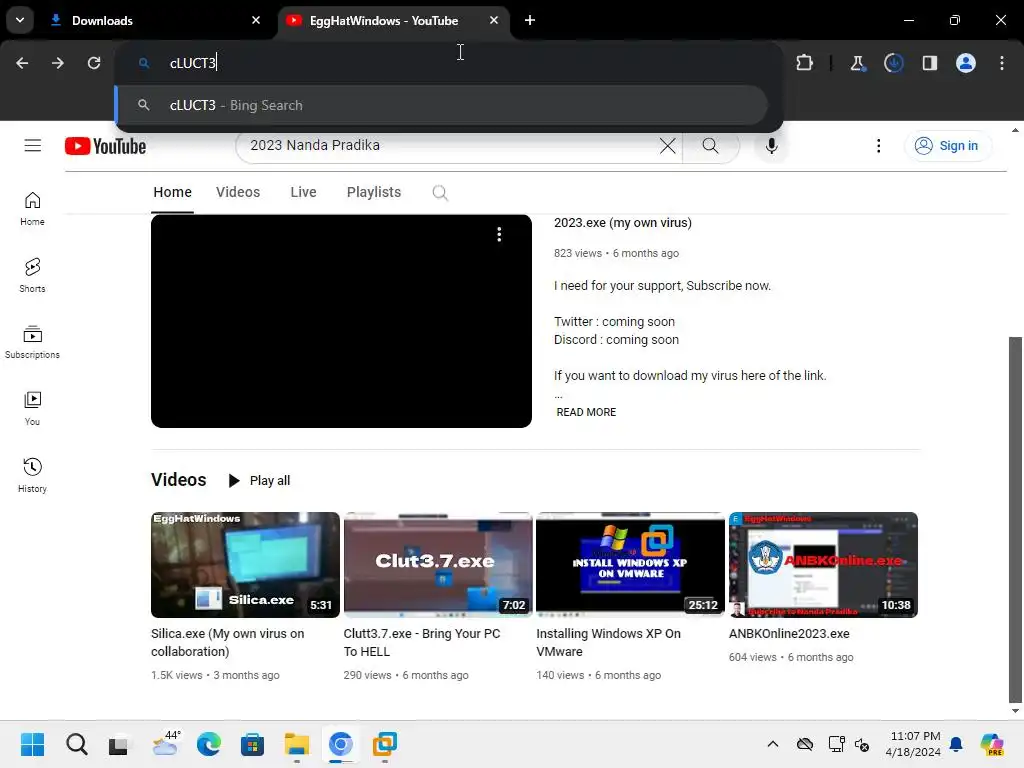The height and width of the screenshot is (768, 1024).
Task: Open the notification bell in taskbar
Action: (x=956, y=744)
